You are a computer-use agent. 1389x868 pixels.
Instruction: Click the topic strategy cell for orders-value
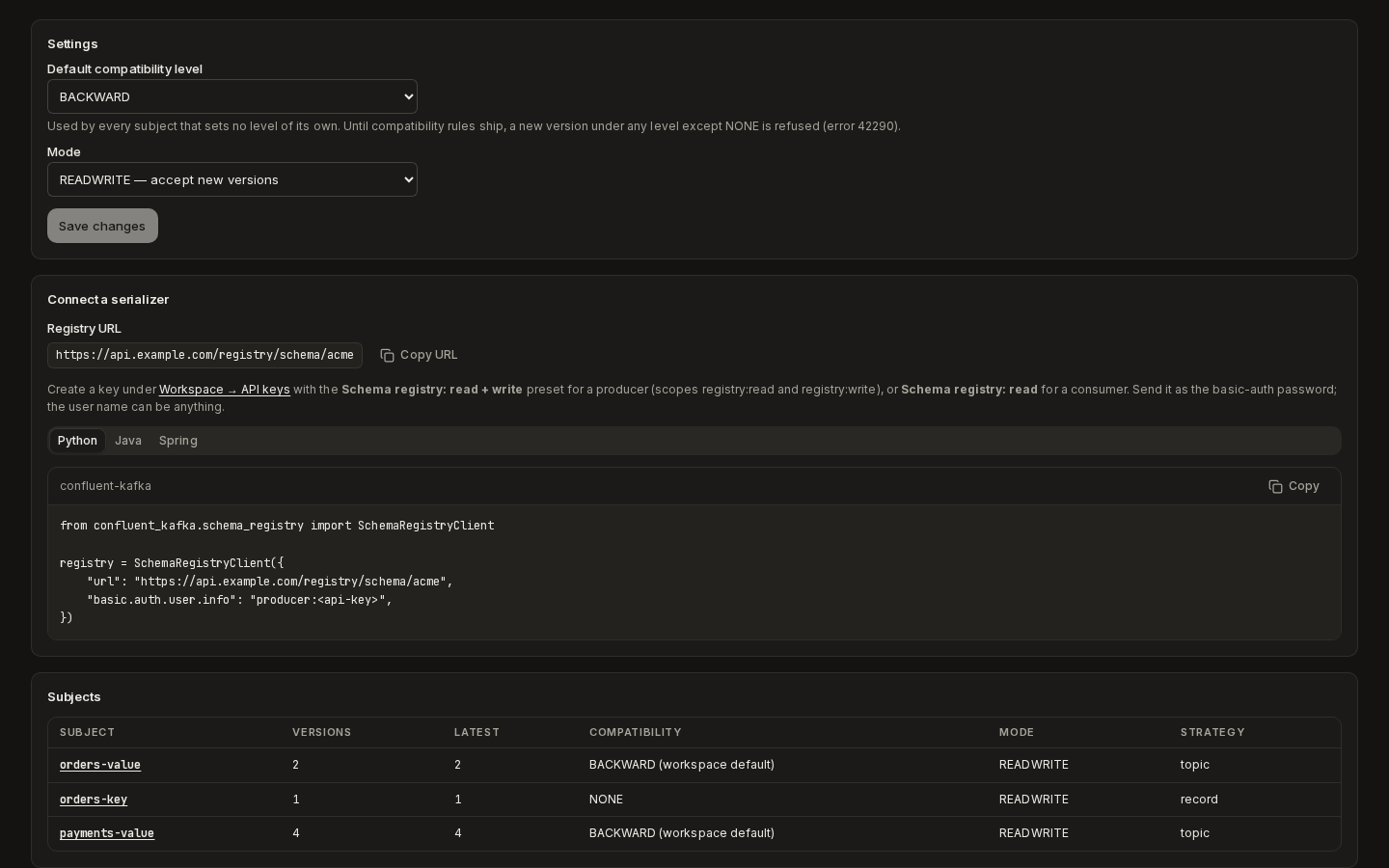(1195, 765)
